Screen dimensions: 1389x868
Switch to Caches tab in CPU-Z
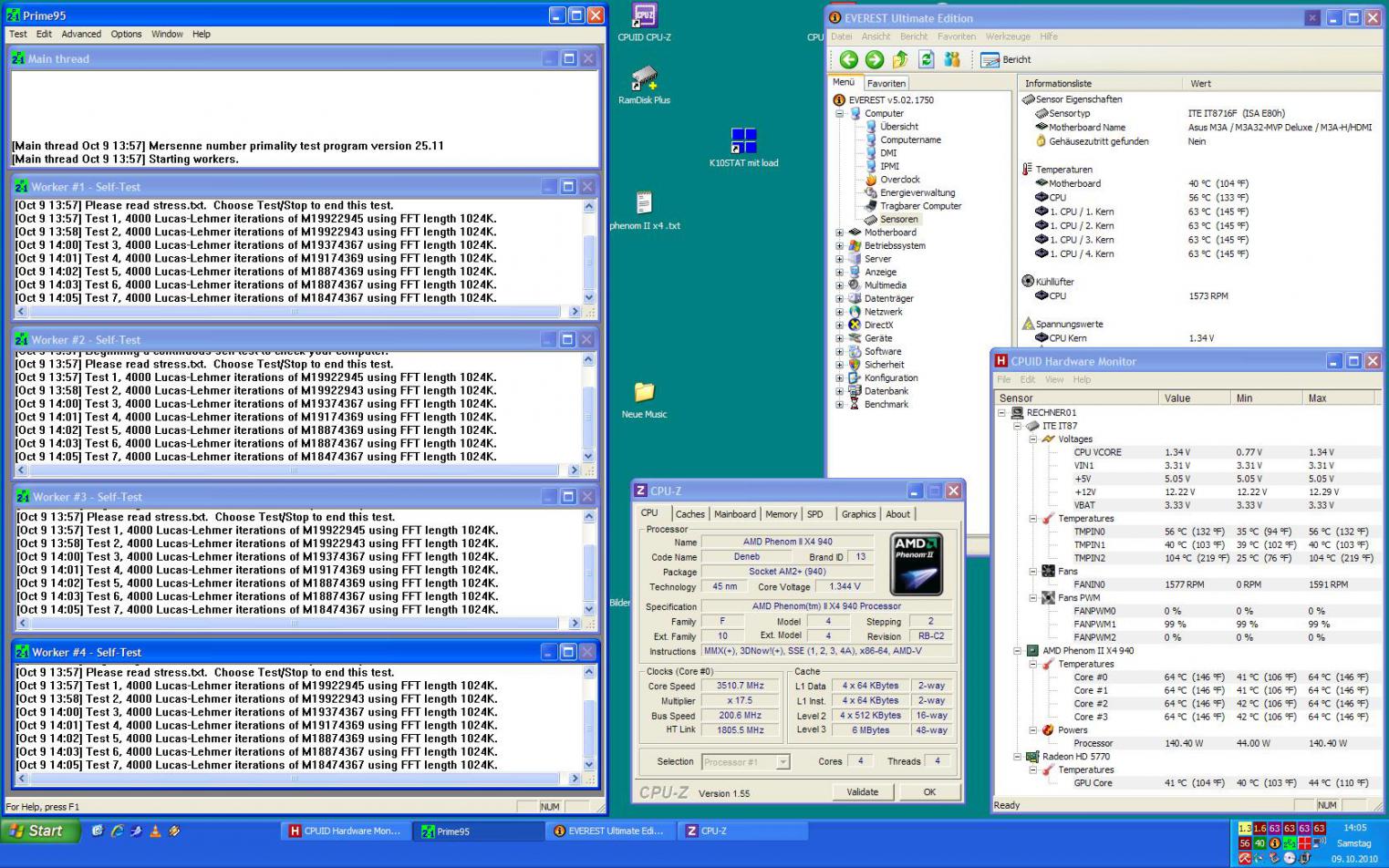[x=690, y=514]
